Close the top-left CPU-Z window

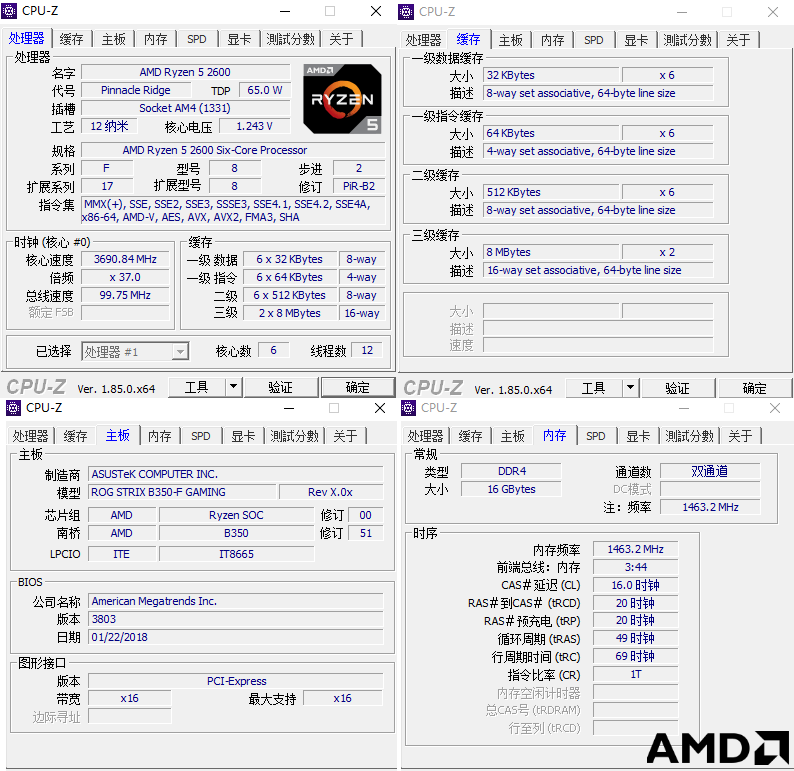[376, 11]
